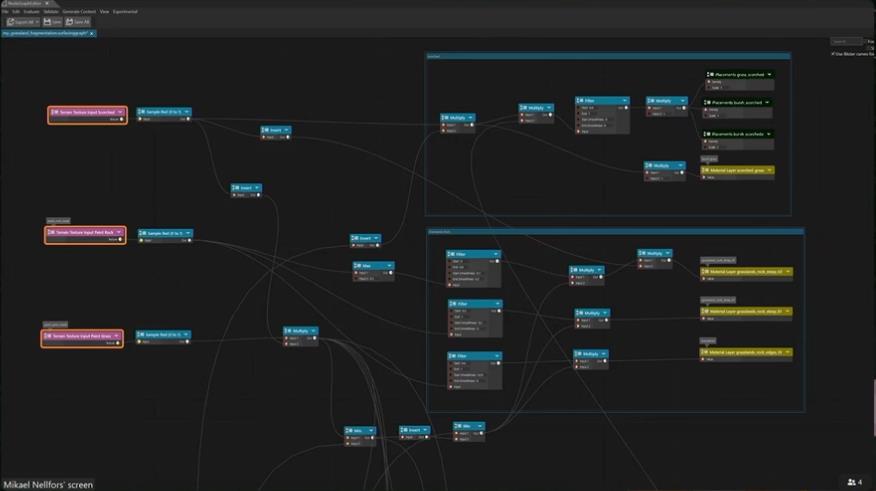
Task: Open the Export All dropdown arrow
Action: click(x=37, y=22)
